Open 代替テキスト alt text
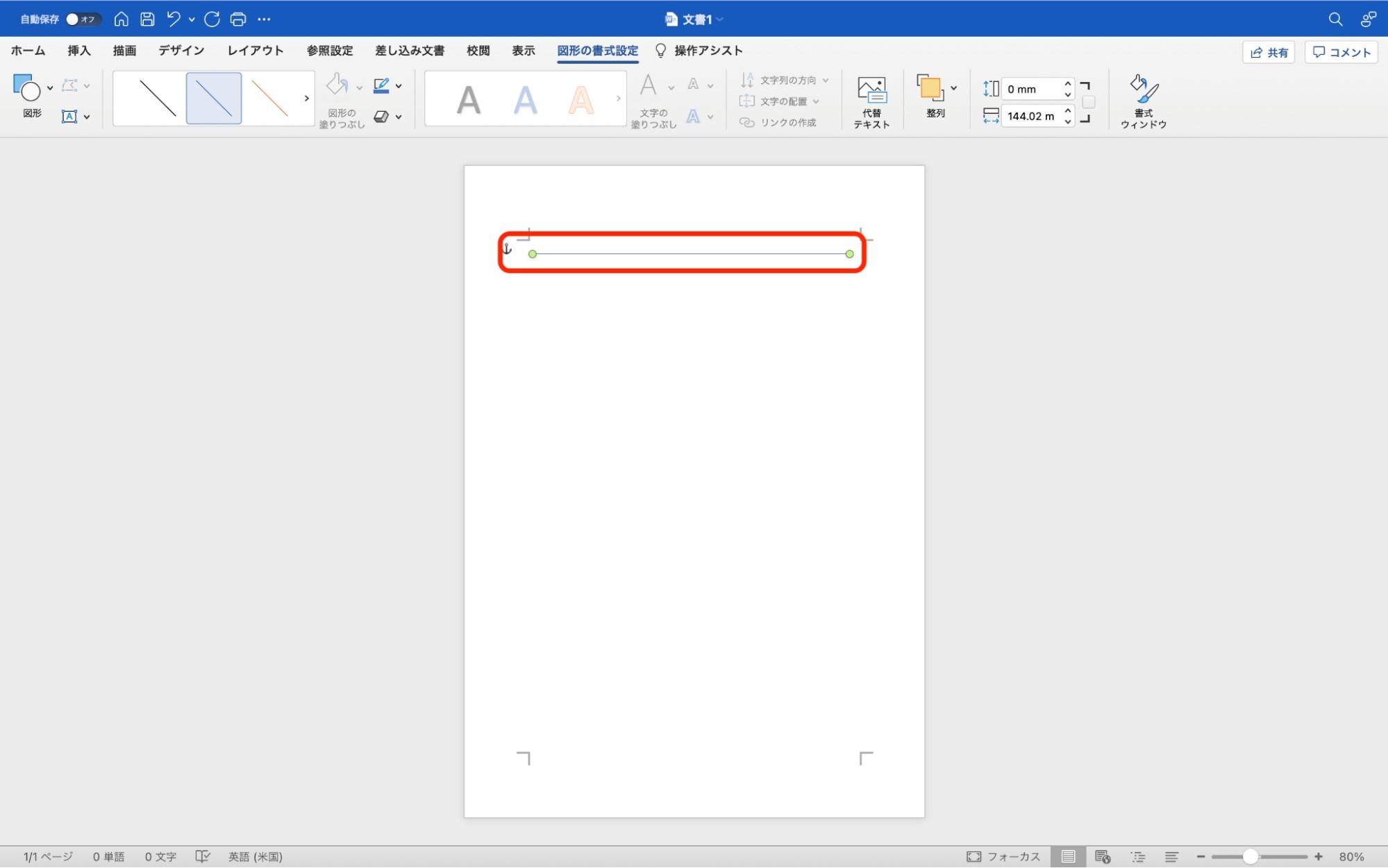This screenshot has height=868, width=1388. 871,101
